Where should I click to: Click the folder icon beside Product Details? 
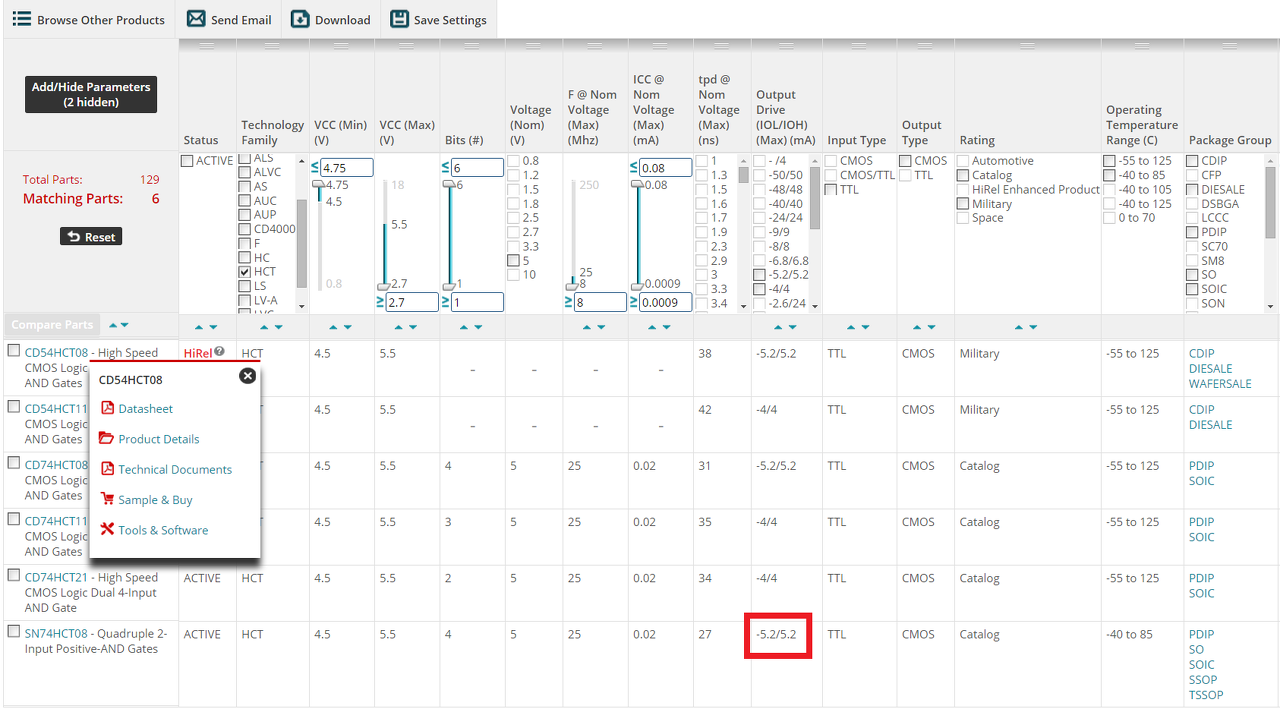tap(107, 438)
